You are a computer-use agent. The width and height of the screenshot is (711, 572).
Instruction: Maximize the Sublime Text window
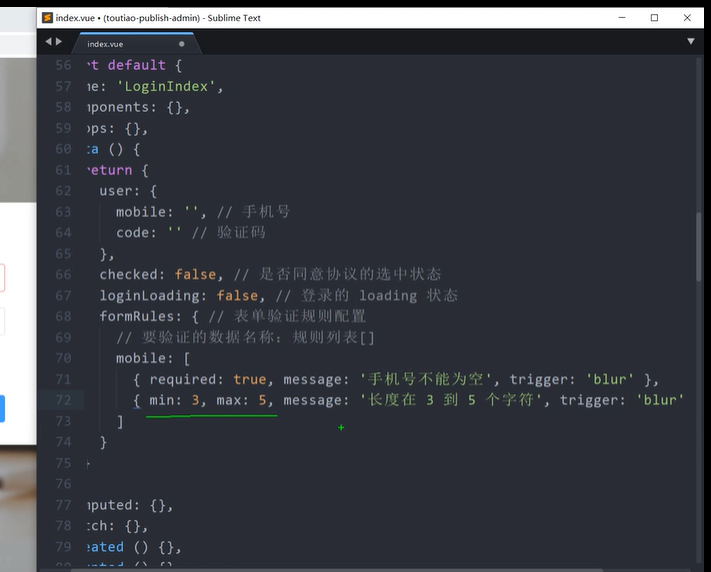[654, 18]
